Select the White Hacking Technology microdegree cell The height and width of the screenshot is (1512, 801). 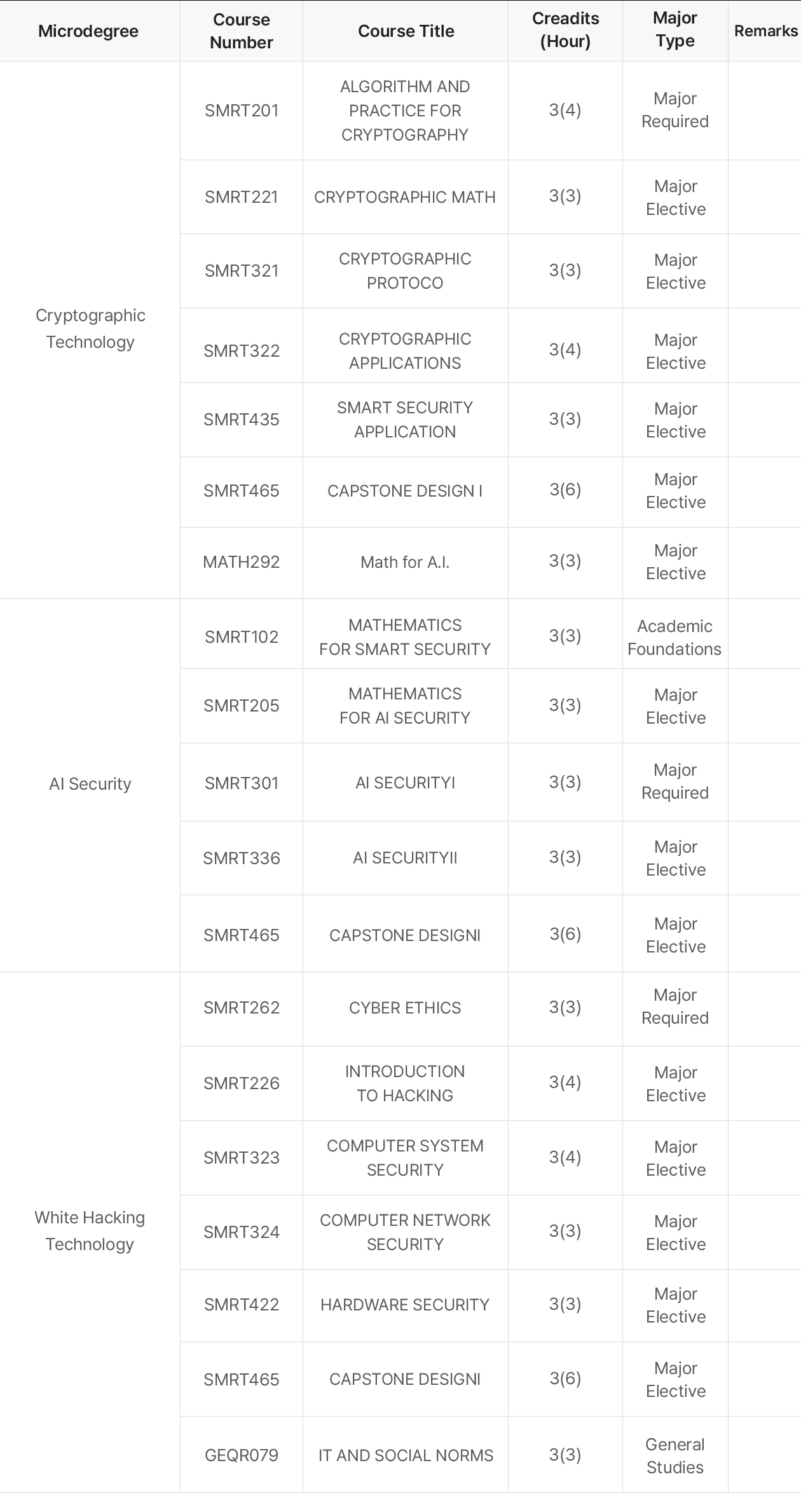click(x=90, y=1231)
